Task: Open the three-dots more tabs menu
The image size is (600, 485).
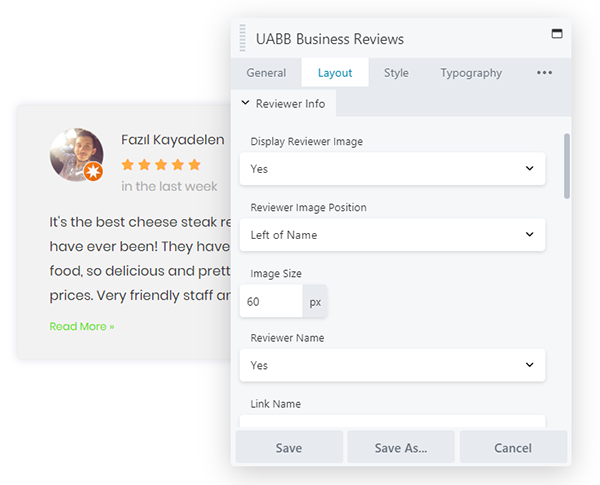Action: 544,73
